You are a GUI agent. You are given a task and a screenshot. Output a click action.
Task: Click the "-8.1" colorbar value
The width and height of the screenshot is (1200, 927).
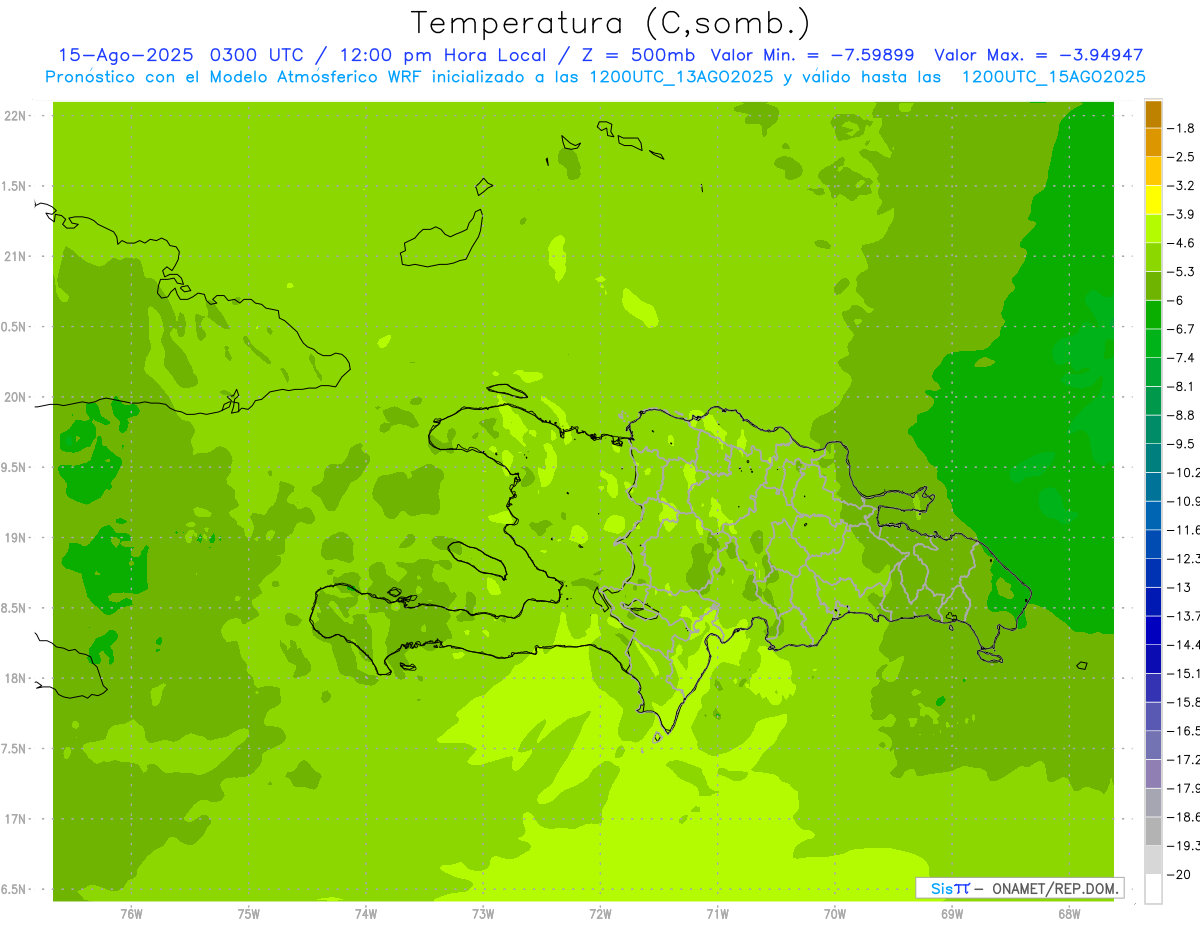point(1181,386)
